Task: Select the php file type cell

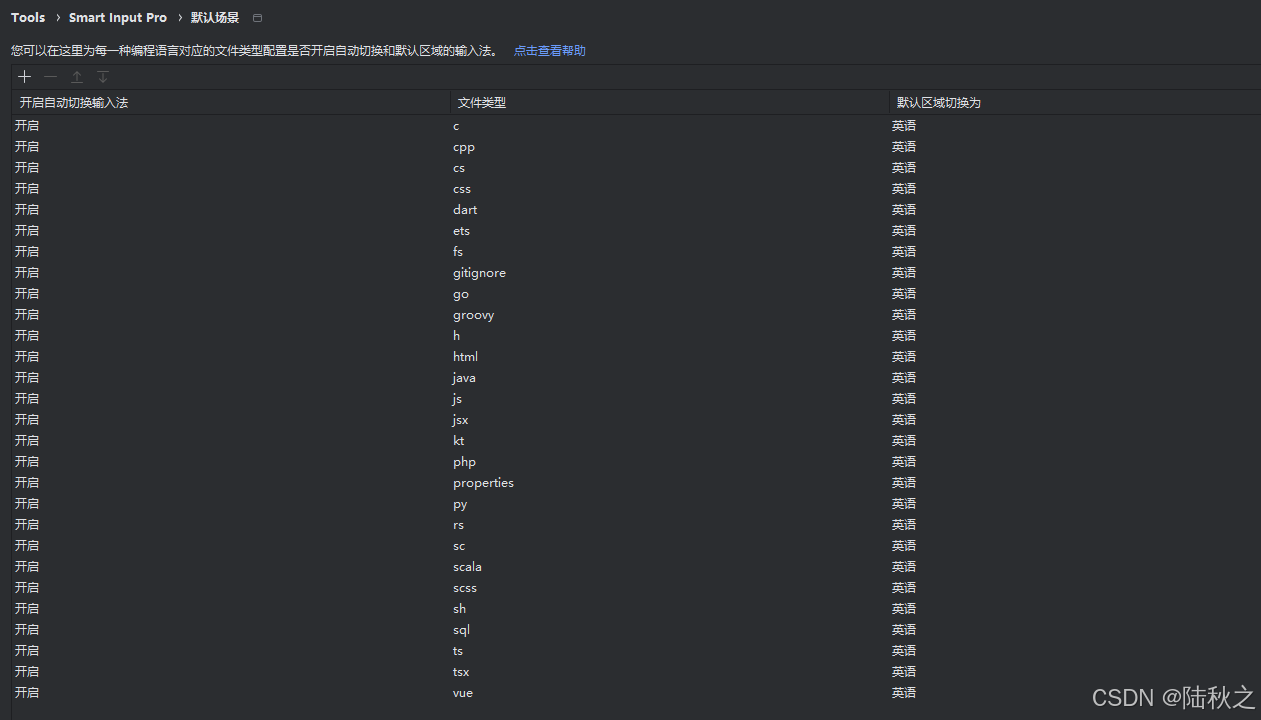Action: pos(464,462)
